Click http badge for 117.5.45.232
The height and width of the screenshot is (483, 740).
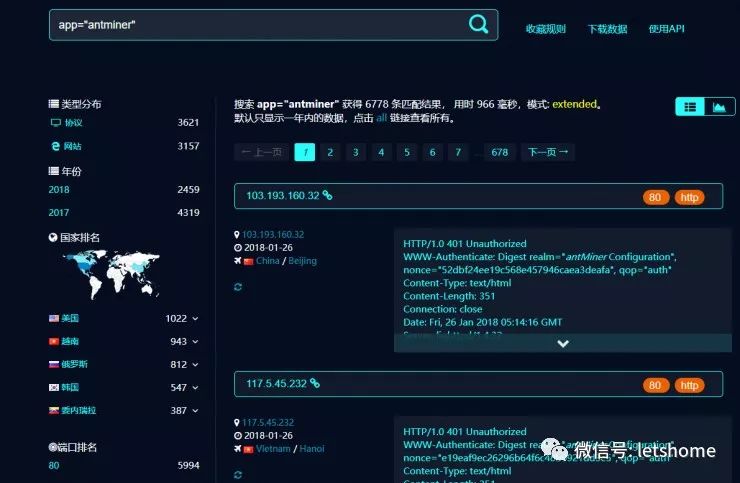pyautogui.click(x=690, y=385)
